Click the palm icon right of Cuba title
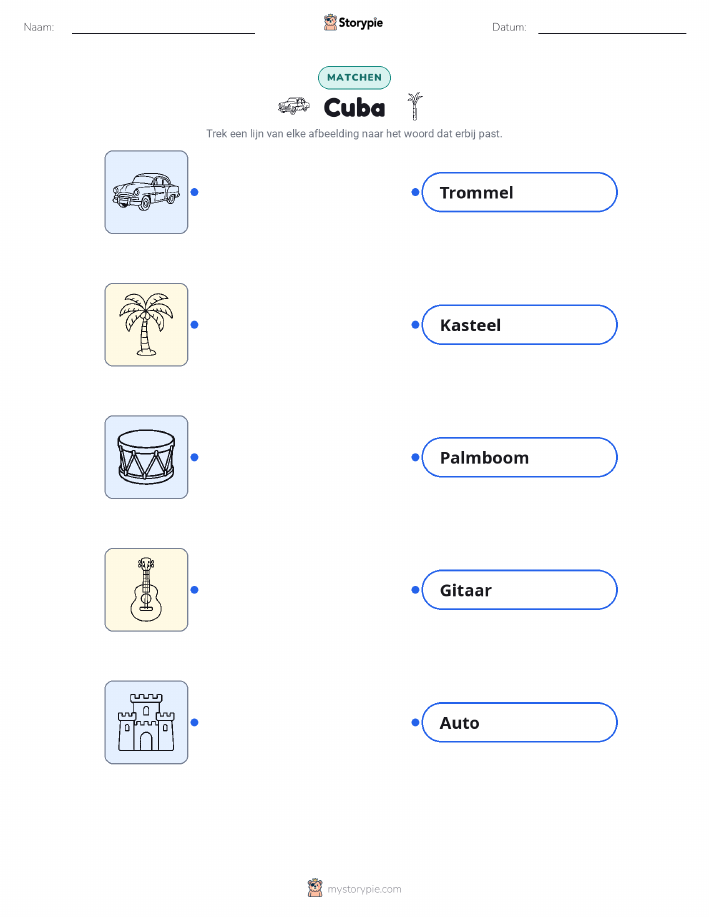 click(415, 106)
